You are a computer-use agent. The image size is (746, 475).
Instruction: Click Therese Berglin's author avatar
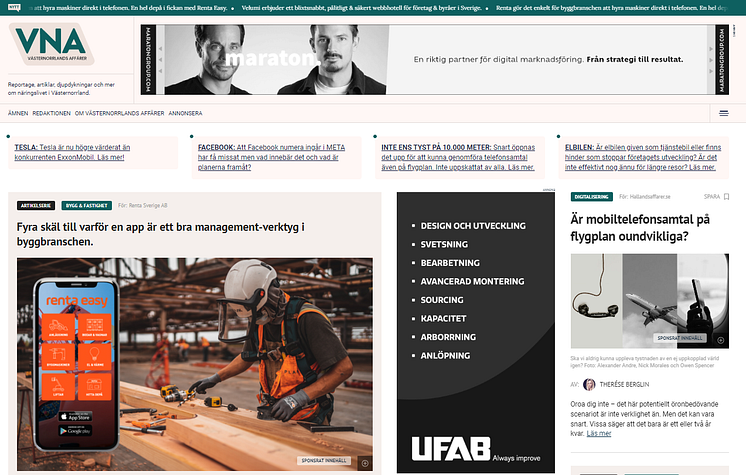click(590, 384)
